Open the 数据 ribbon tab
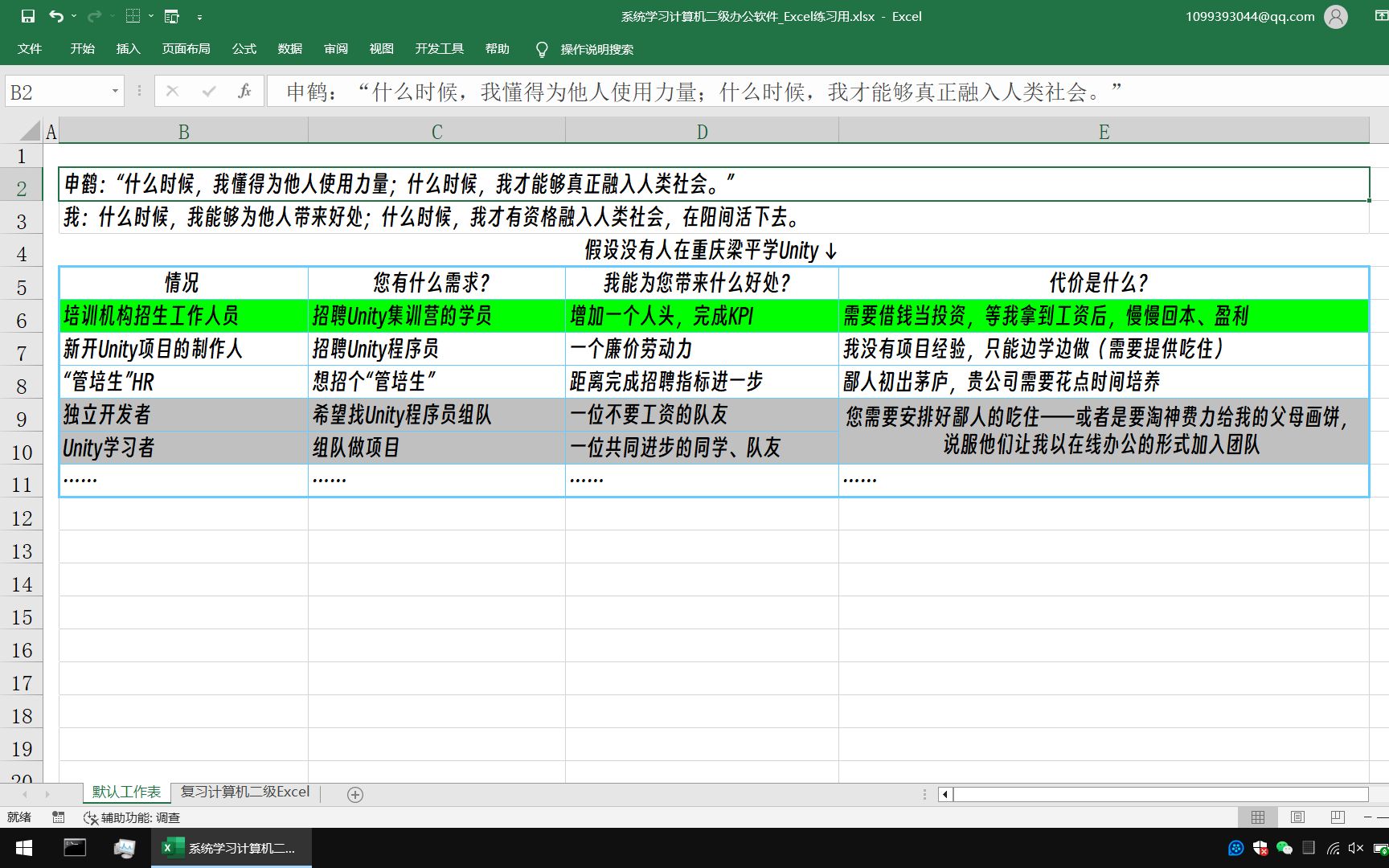Image resolution: width=1389 pixels, height=868 pixels. [x=289, y=49]
